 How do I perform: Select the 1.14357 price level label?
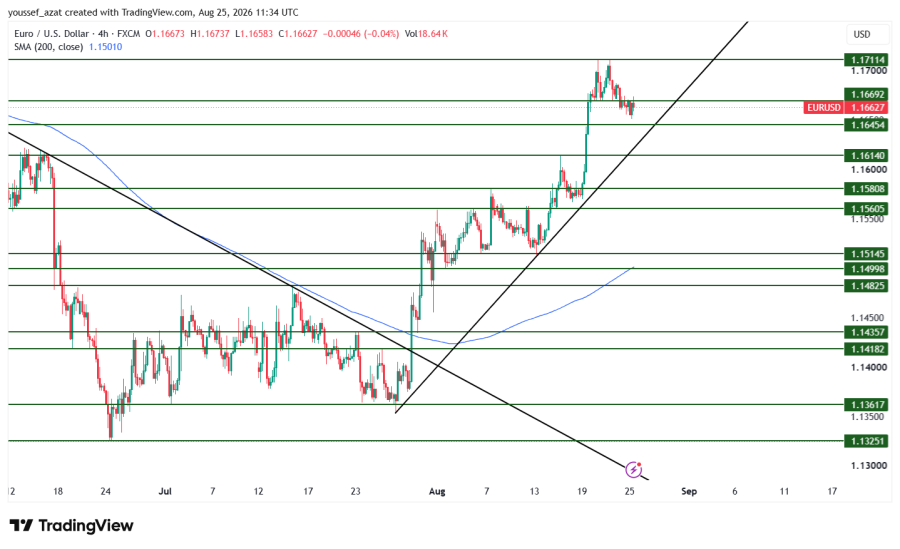tap(866, 332)
